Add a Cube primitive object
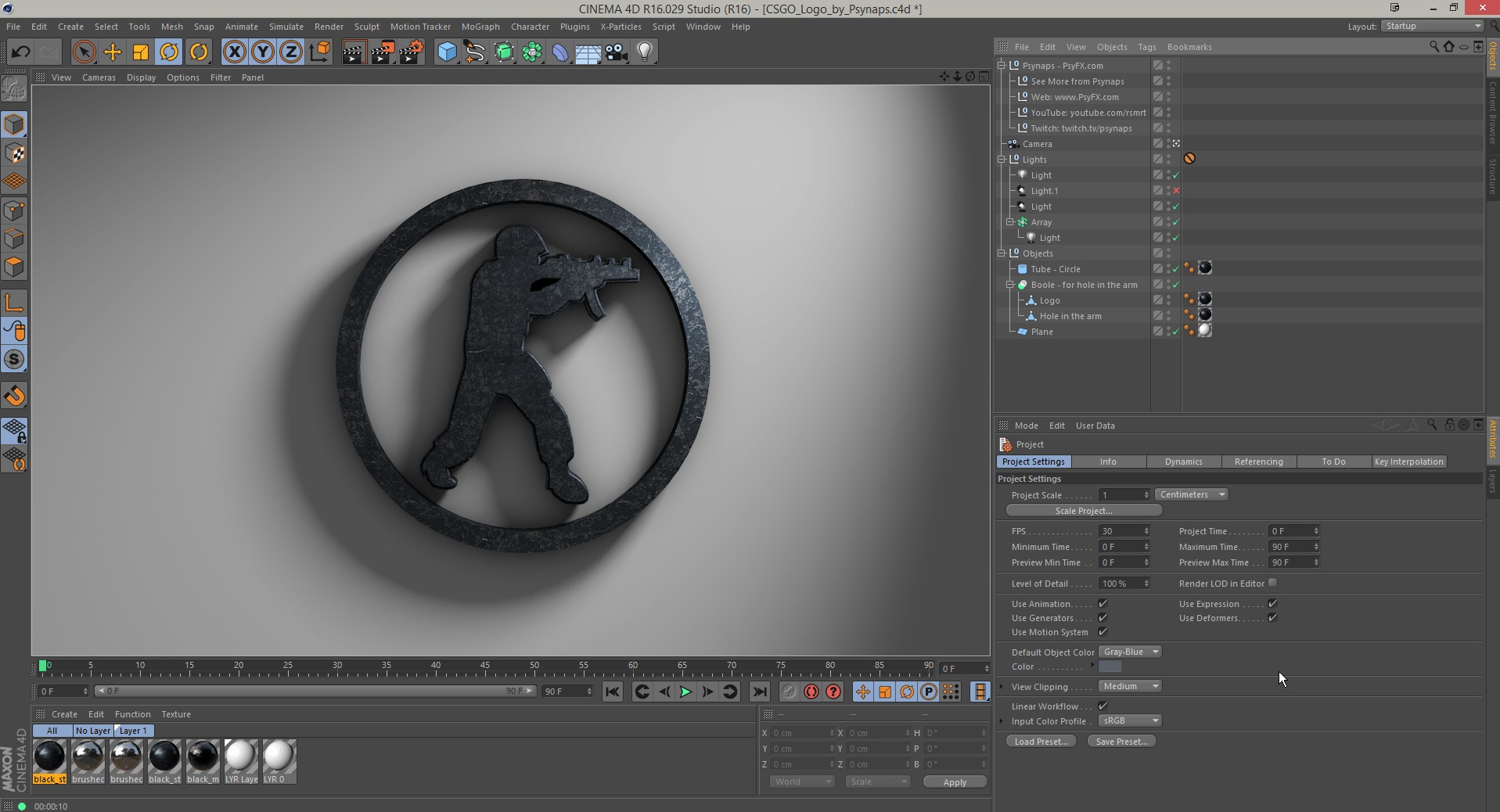This screenshot has width=1500, height=812. [x=447, y=52]
